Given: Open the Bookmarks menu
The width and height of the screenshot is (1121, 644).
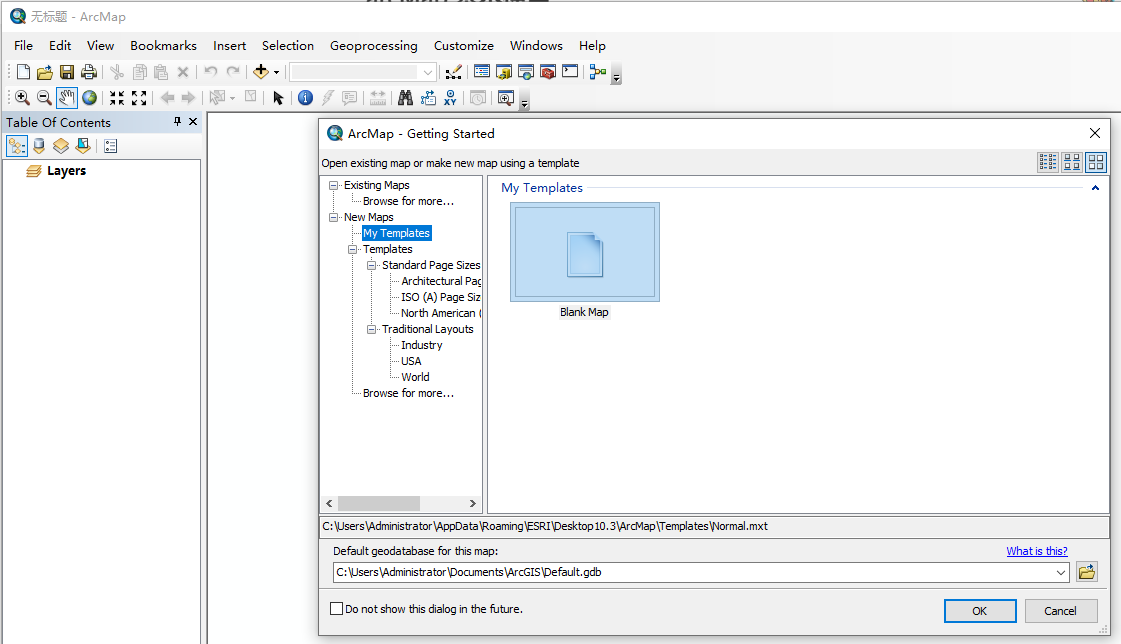Looking at the screenshot, I should click(x=163, y=45).
